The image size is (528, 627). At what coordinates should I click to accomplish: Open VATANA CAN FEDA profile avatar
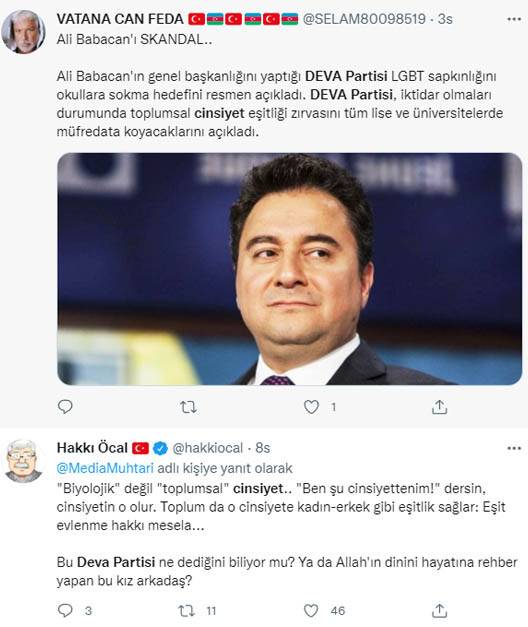(23, 32)
